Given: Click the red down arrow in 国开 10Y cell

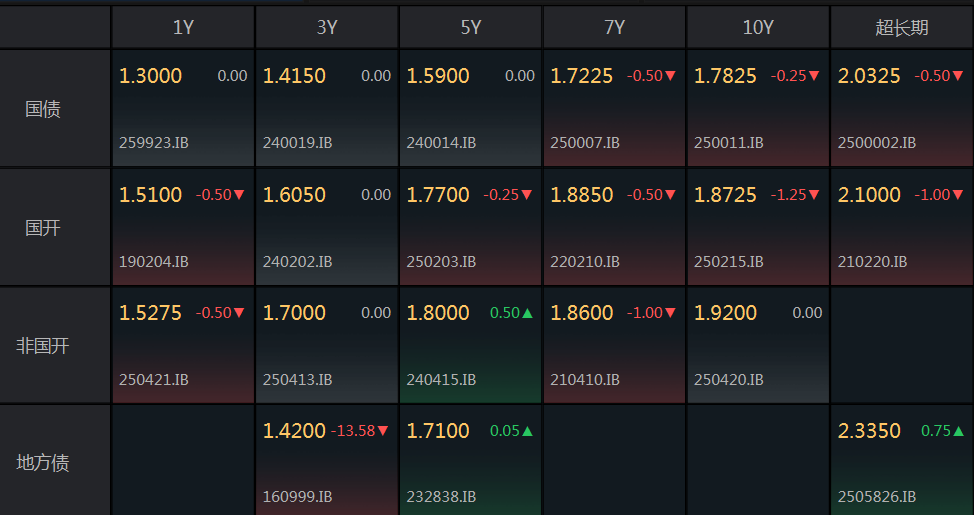Looking at the screenshot, I should [814, 195].
